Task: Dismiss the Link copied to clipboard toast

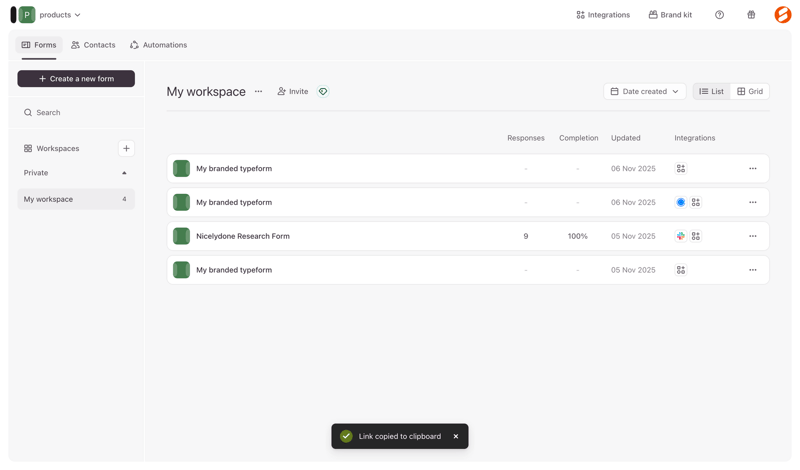Action: tap(456, 436)
